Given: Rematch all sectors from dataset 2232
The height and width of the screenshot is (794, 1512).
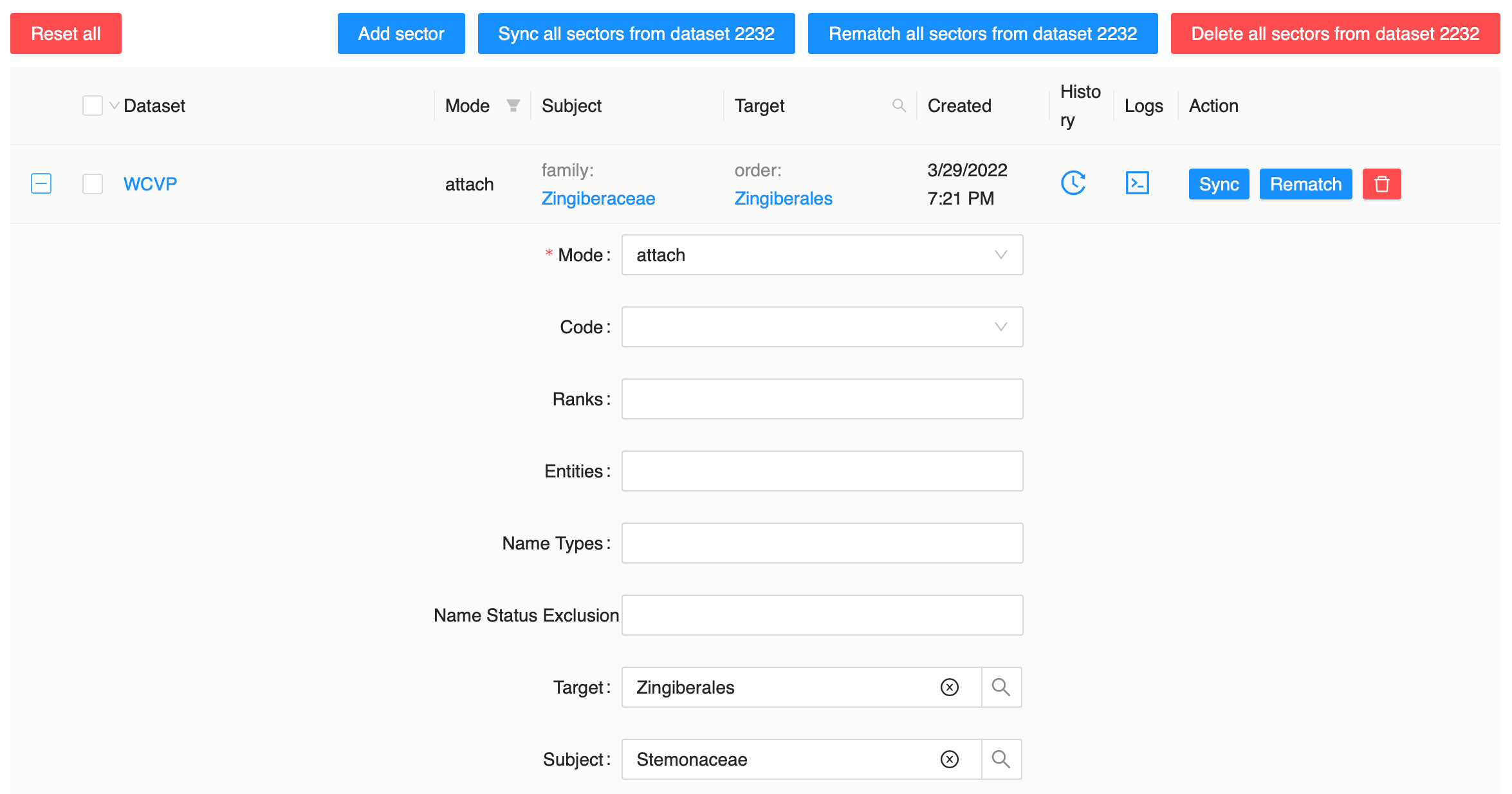Looking at the screenshot, I should pyautogui.click(x=982, y=33).
